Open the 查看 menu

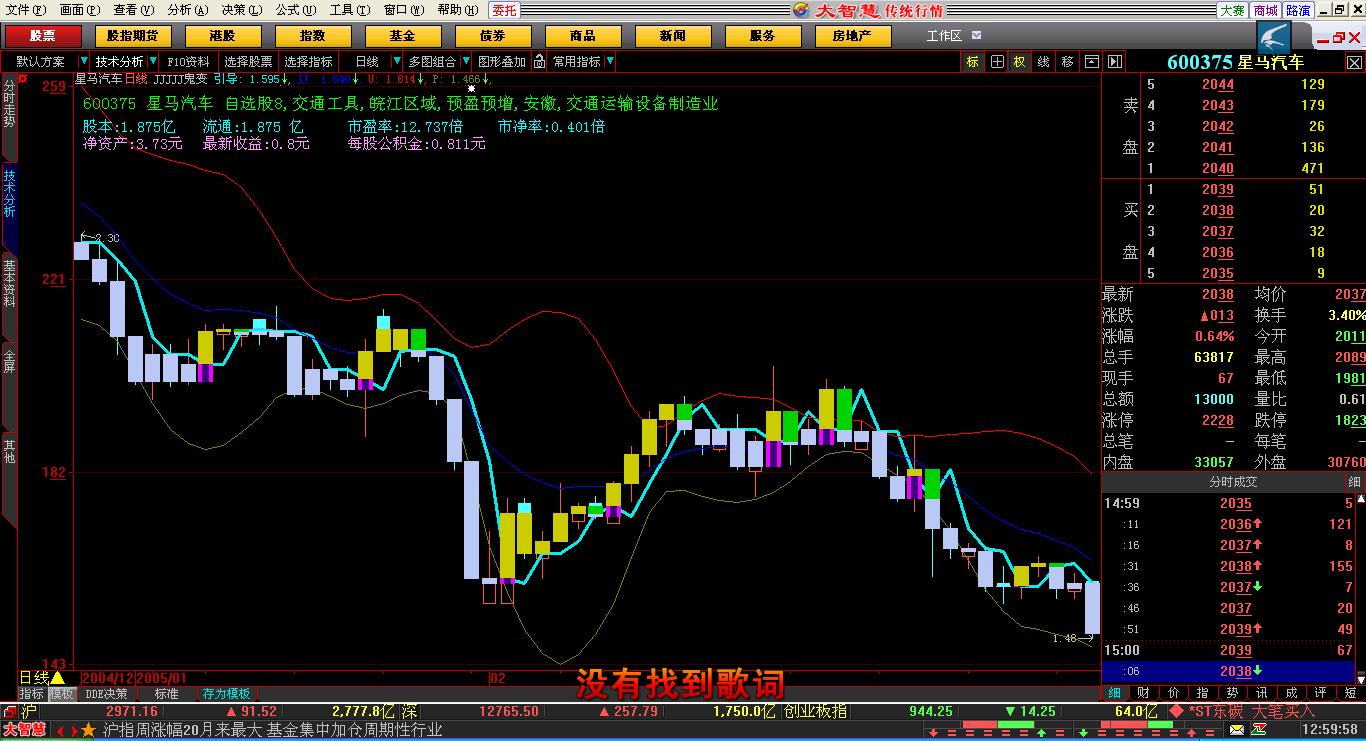[x=133, y=10]
